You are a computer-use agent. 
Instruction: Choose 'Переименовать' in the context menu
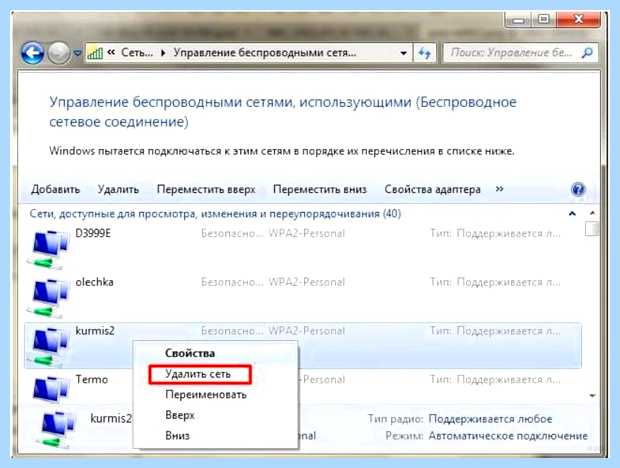pos(206,394)
